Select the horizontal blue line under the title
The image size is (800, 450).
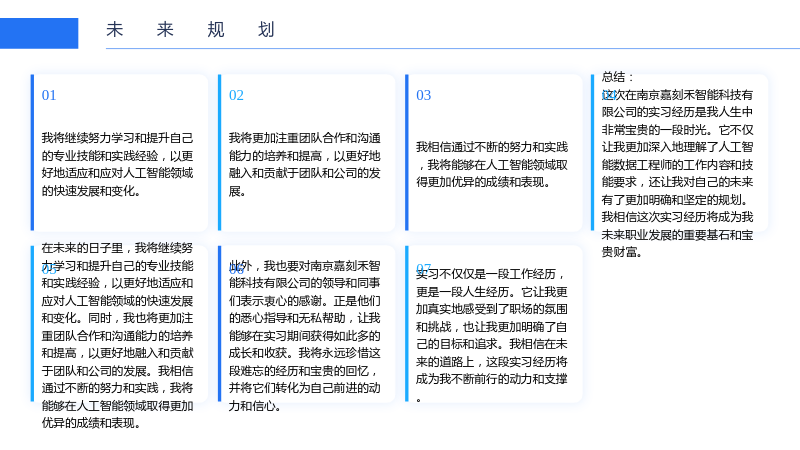pos(453,48)
